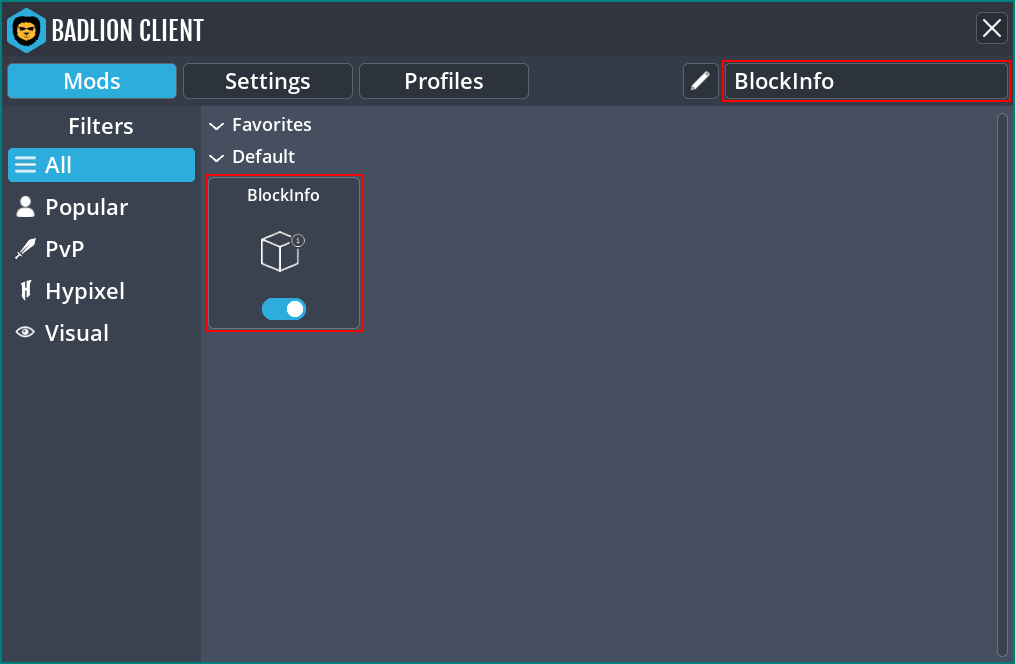Collapse the Default section
The width and height of the screenshot is (1015, 664).
(217, 157)
